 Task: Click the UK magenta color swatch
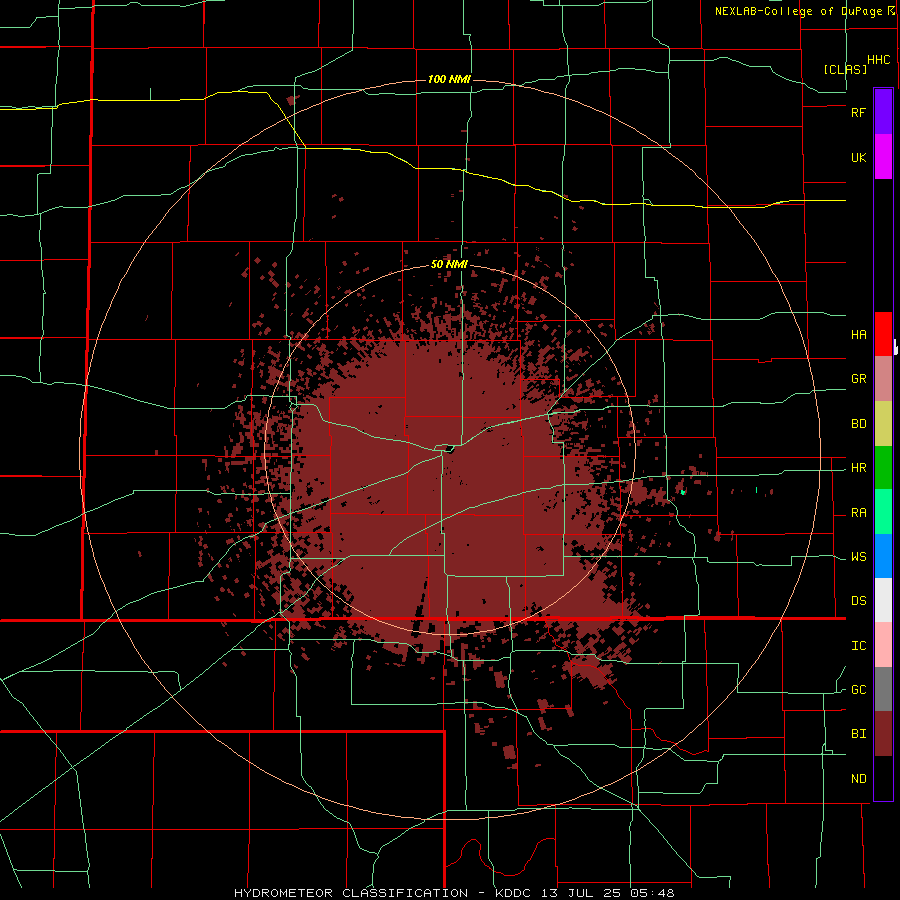pyautogui.click(x=883, y=157)
